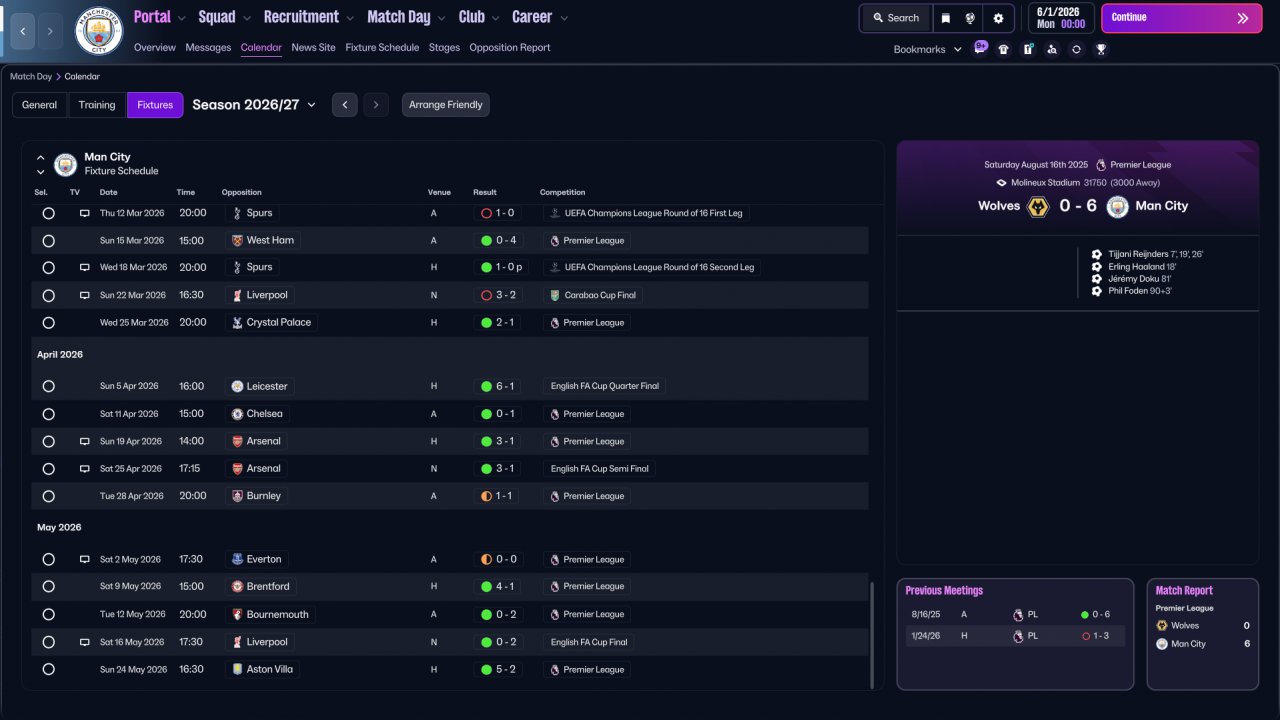Select the Brentford fixture radio button
The image size is (1280, 720).
click(x=48, y=587)
